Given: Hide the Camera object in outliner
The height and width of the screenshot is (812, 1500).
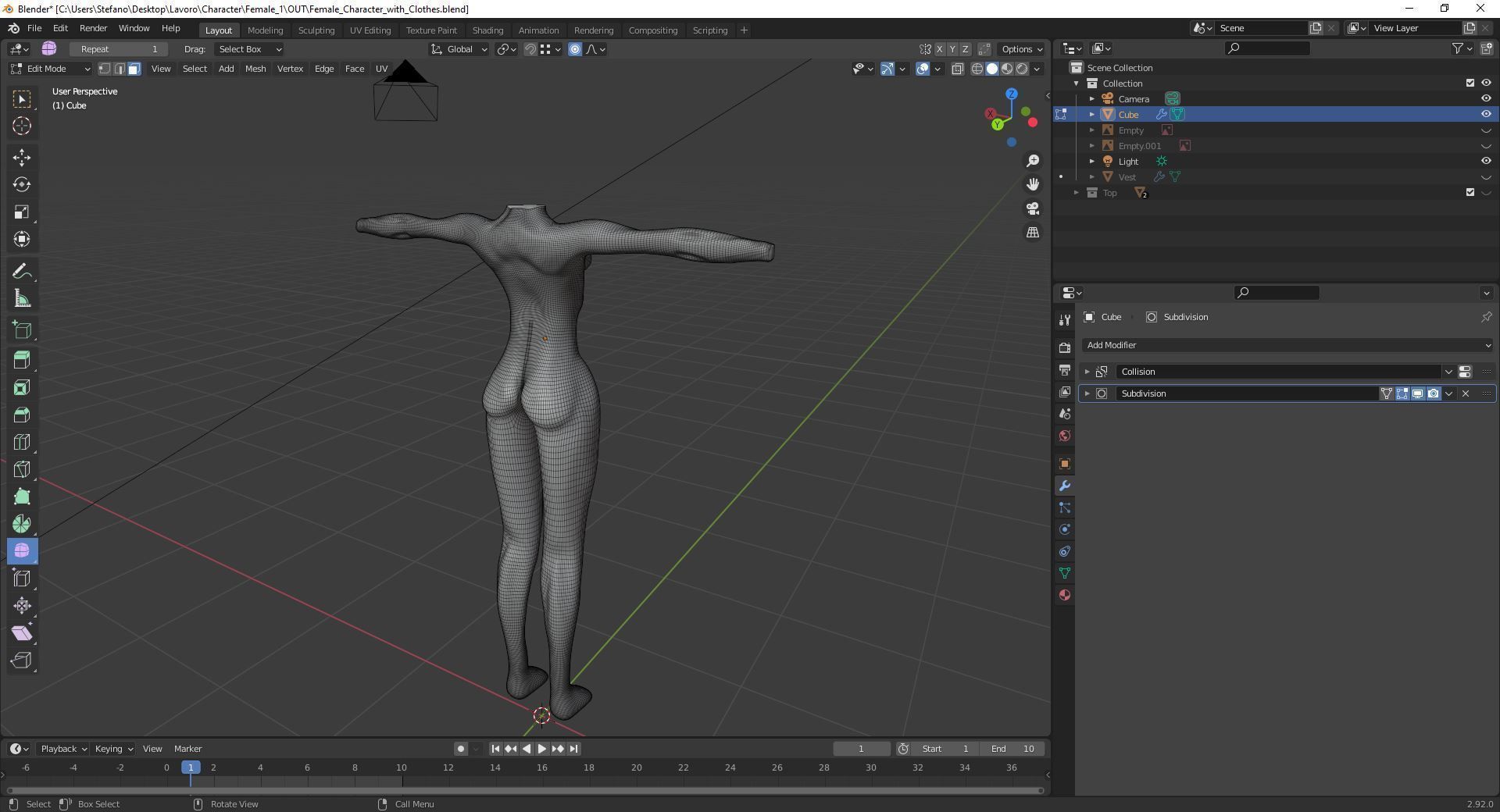Looking at the screenshot, I should (x=1486, y=99).
